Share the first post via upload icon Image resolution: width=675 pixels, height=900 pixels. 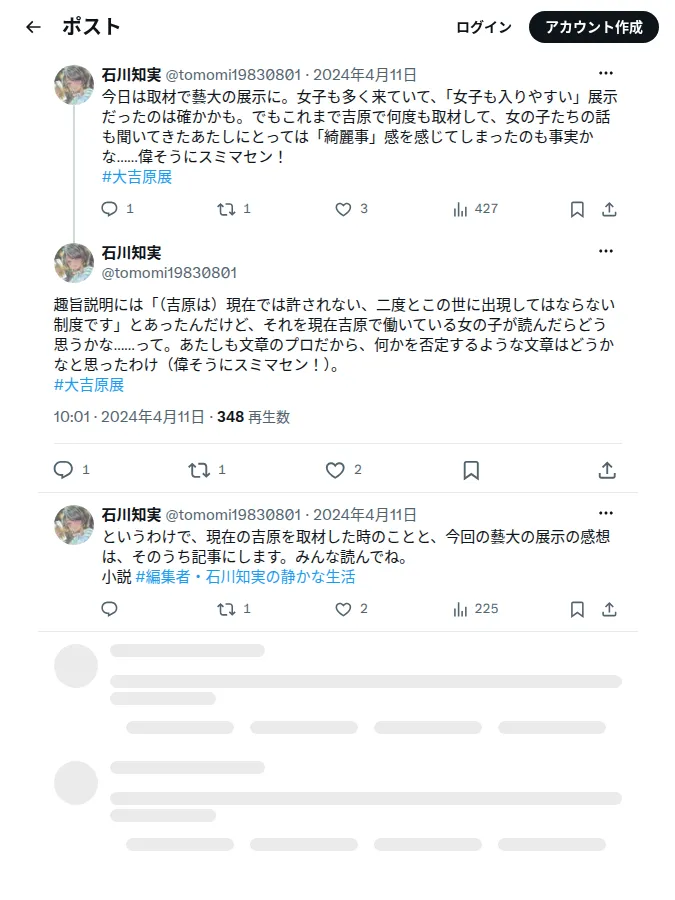click(x=610, y=209)
